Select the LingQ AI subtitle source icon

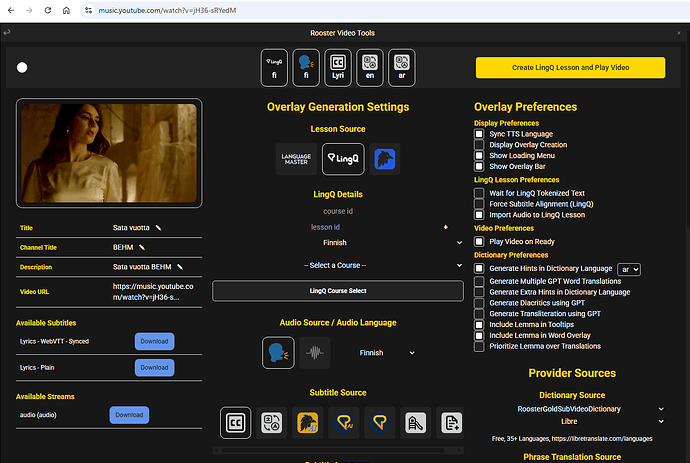click(x=344, y=423)
